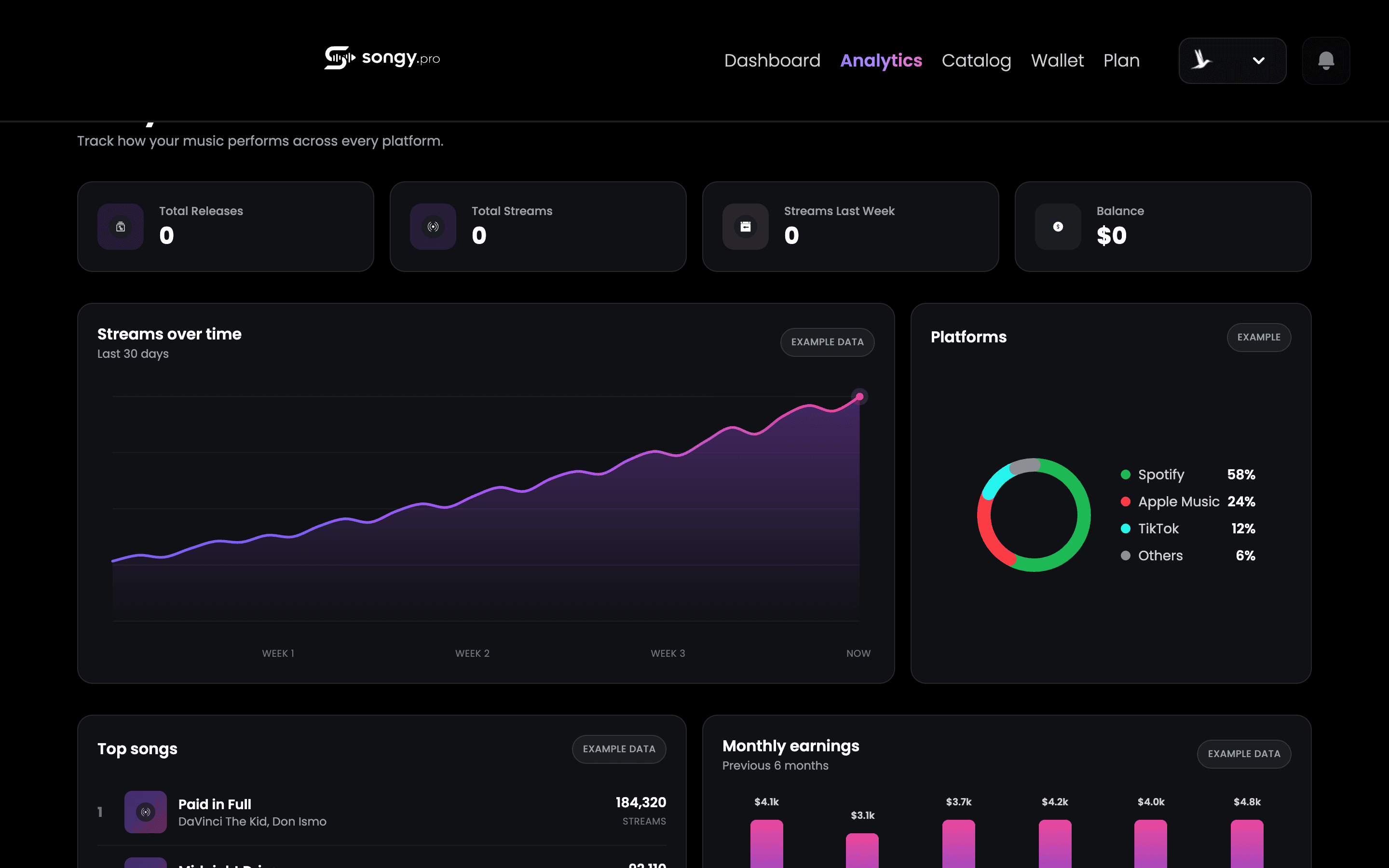1389x868 pixels.
Task: Click the chart's latest data point
Action: 859,397
